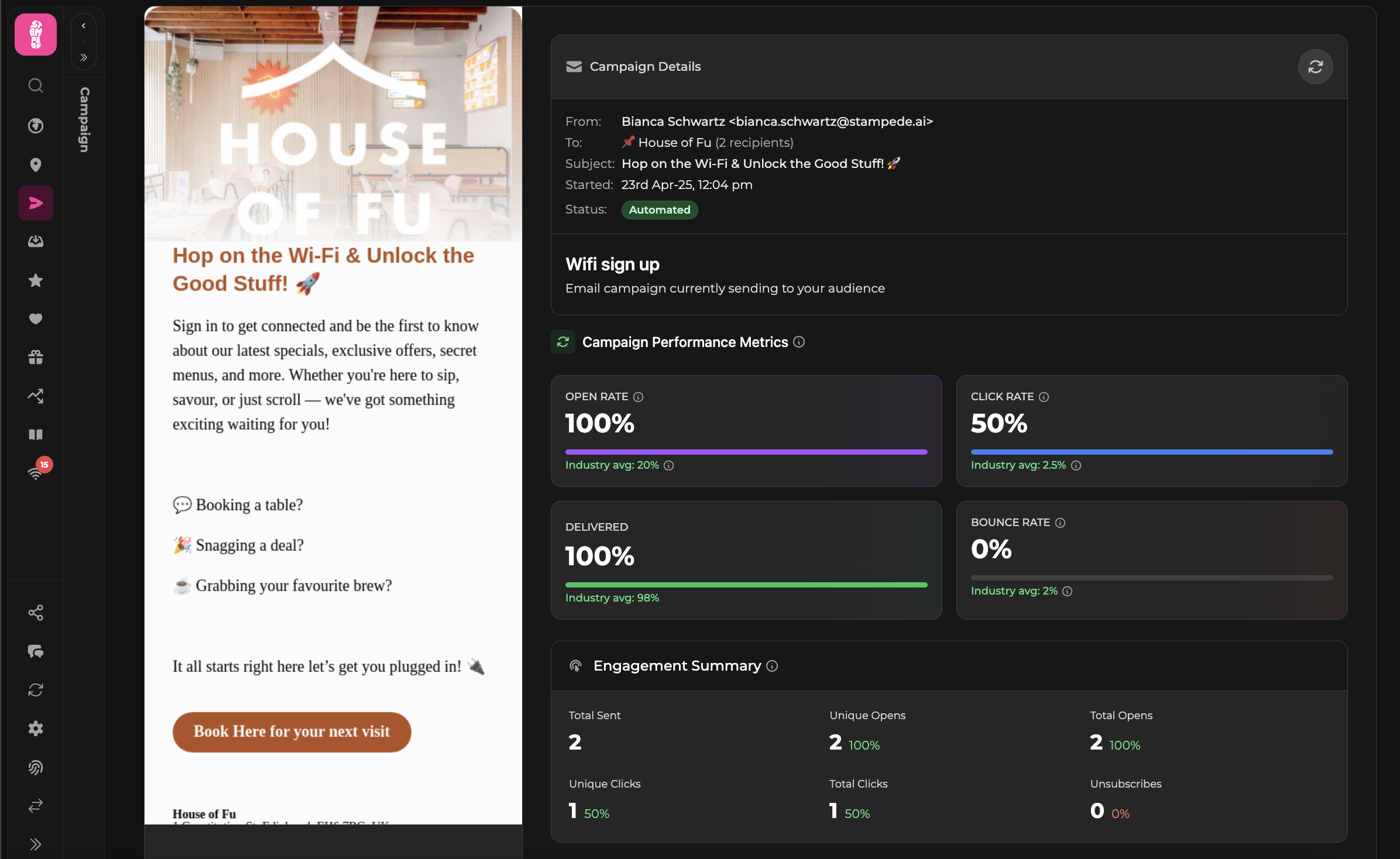1400x859 pixels.
Task: Expand sidebar with bottom double chevron
Action: click(x=36, y=844)
